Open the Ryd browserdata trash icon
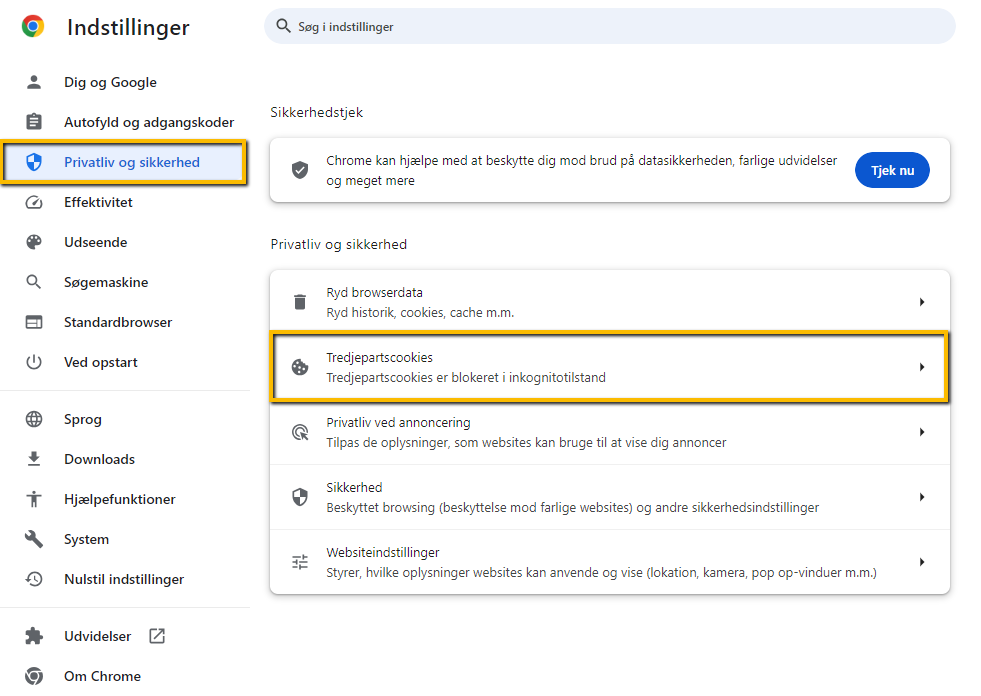The height and width of the screenshot is (696, 981). pyautogui.click(x=299, y=301)
